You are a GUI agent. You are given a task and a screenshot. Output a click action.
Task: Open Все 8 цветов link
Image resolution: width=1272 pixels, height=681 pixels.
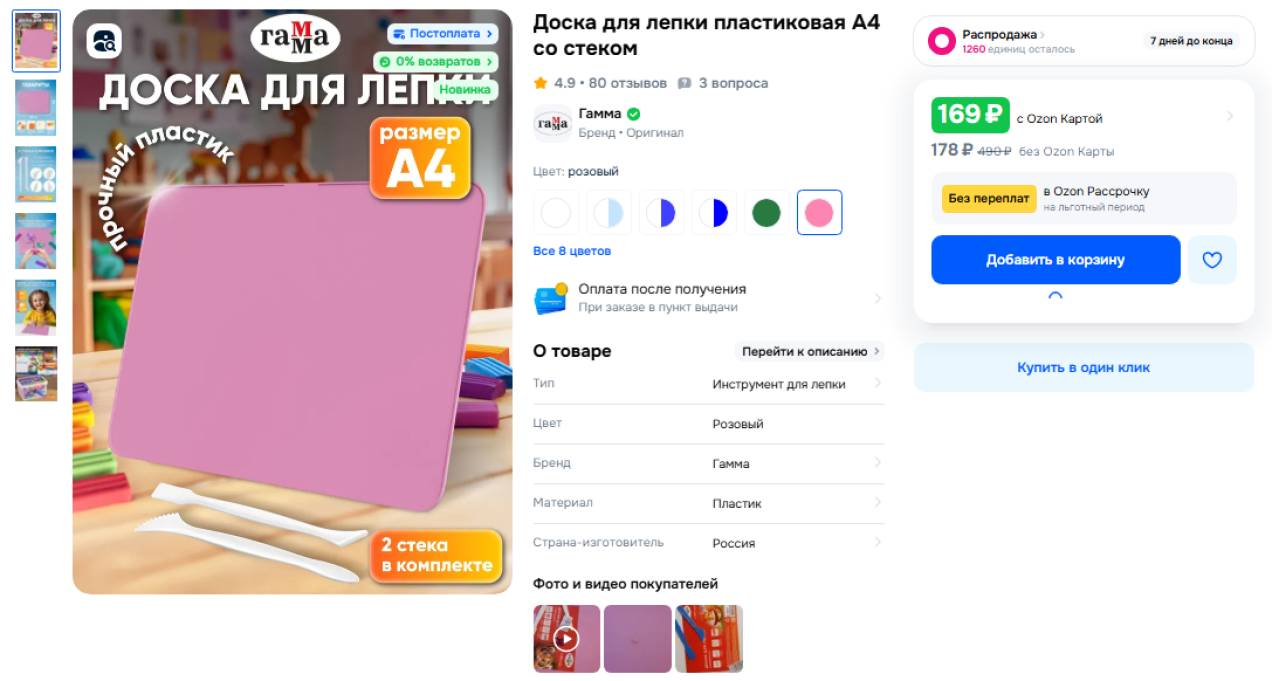click(x=572, y=251)
